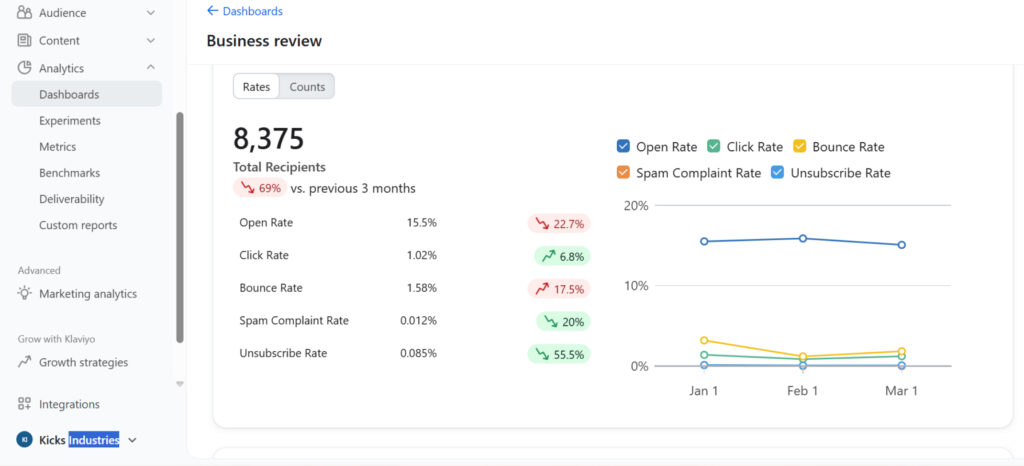The width and height of the screenshot is (1024, 466).
Task: Expand the Content section chevron
Action: (151, 40)
